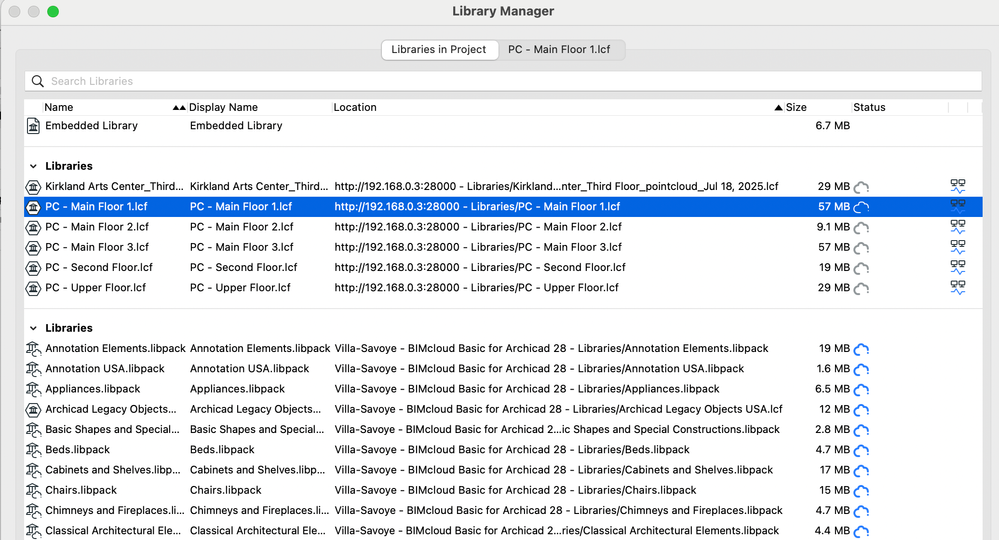
Task: Click Kirkland Arts Center library icon
Action: click(x=33, y=187)
